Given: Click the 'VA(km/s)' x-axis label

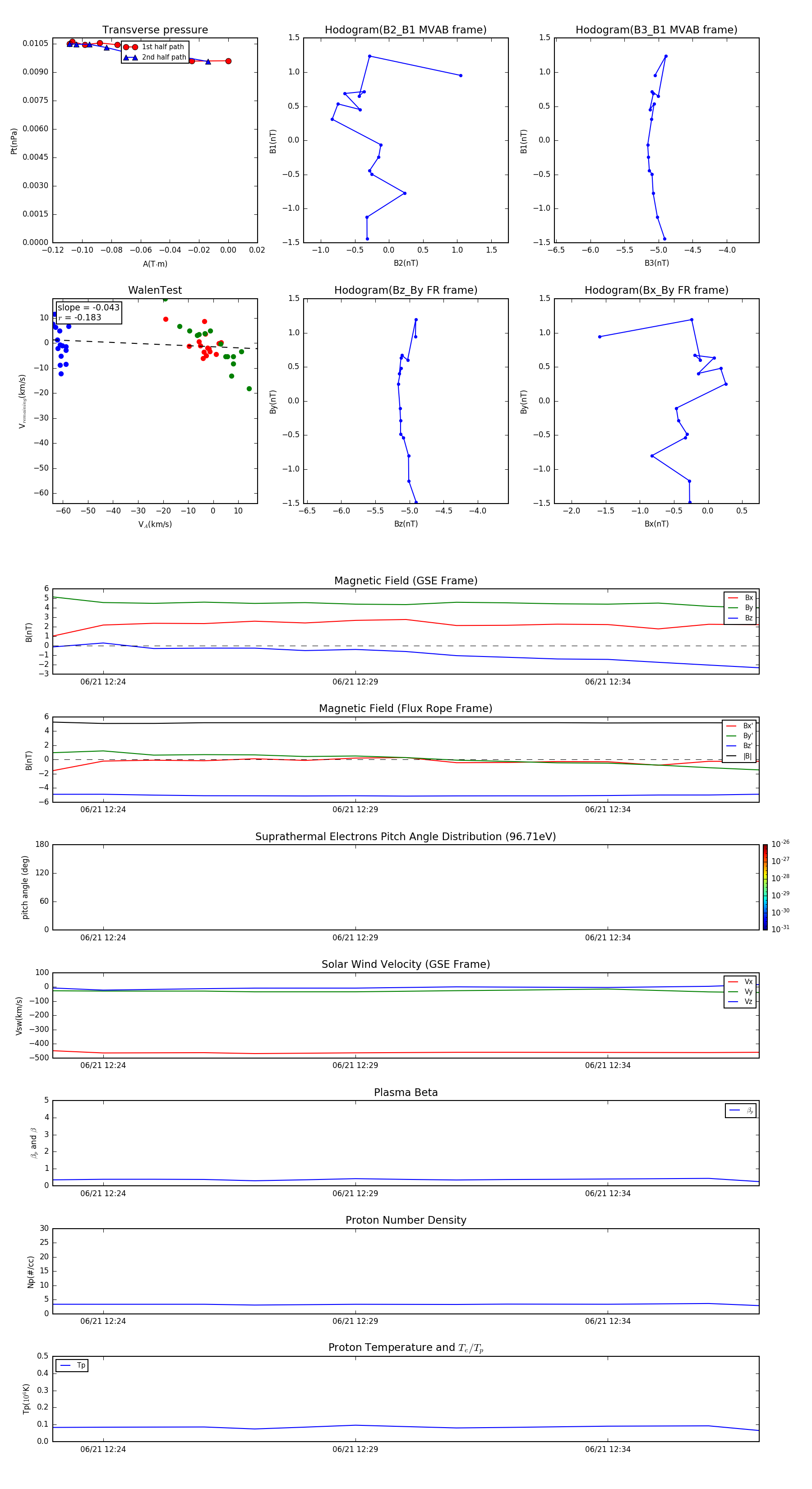Looking at the screenshot, I should [x=155, y=524].
